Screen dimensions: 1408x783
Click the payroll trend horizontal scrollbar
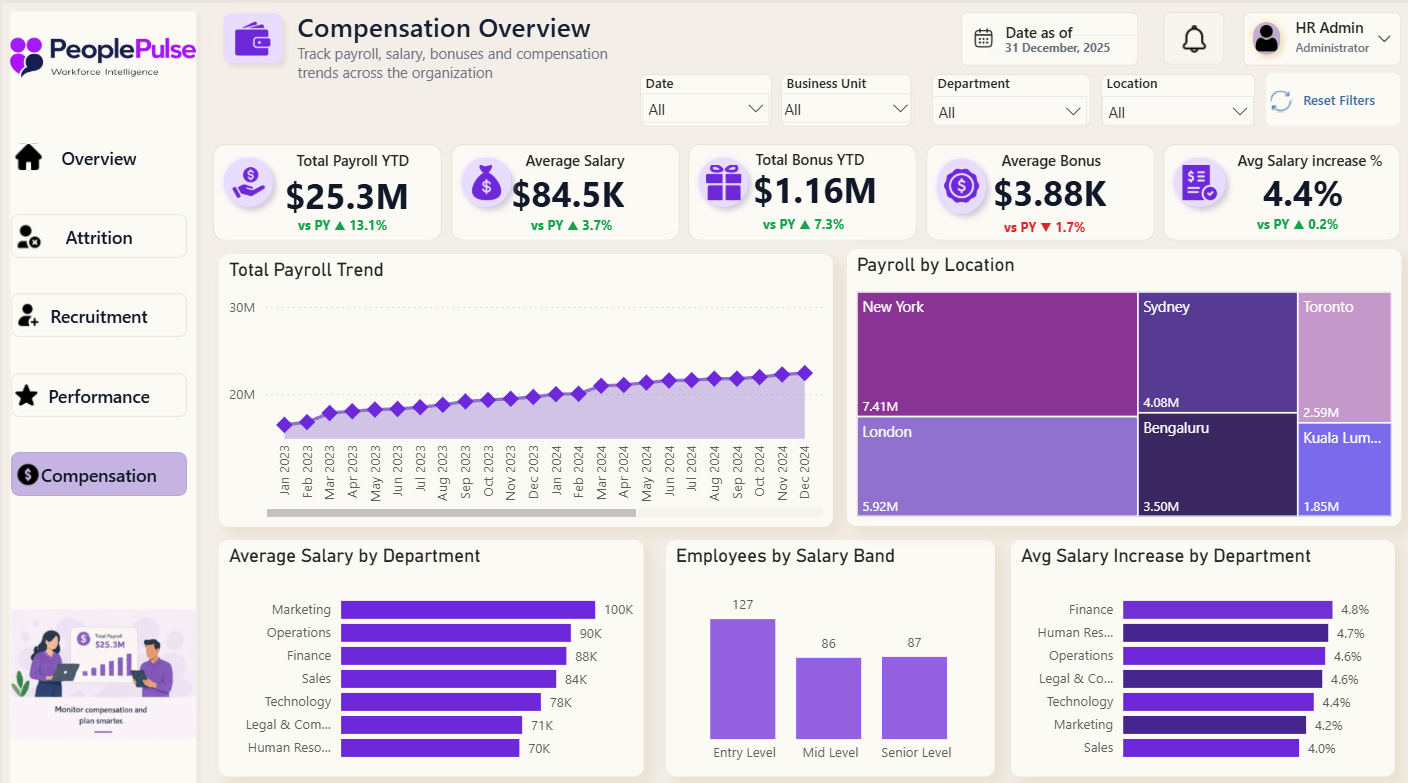pos(451,513)
